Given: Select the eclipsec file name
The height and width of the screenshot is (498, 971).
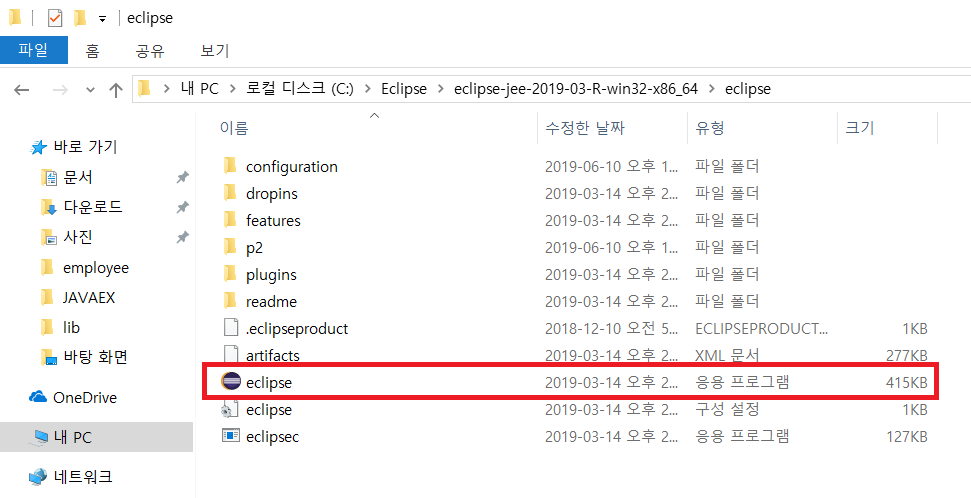Looking at the screenshot, I should pos(272,437).
